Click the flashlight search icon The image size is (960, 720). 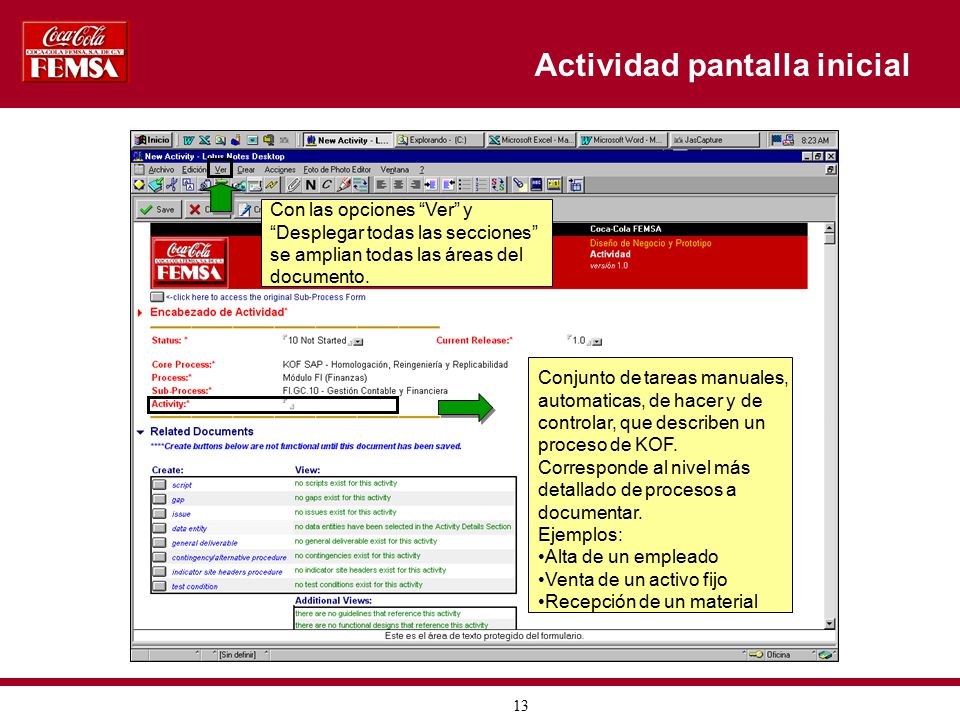click(x=520, y=185)
